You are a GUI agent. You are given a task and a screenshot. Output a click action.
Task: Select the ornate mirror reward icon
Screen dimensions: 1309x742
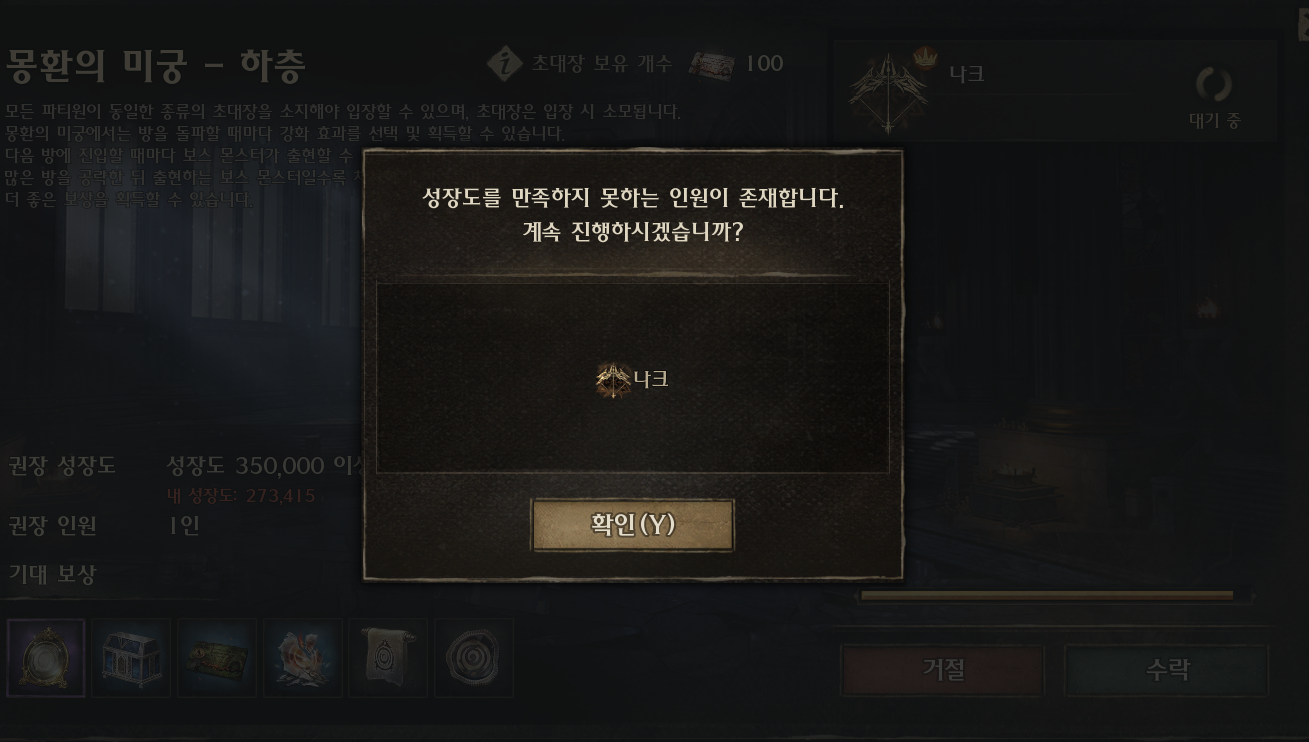pos(46,657)
